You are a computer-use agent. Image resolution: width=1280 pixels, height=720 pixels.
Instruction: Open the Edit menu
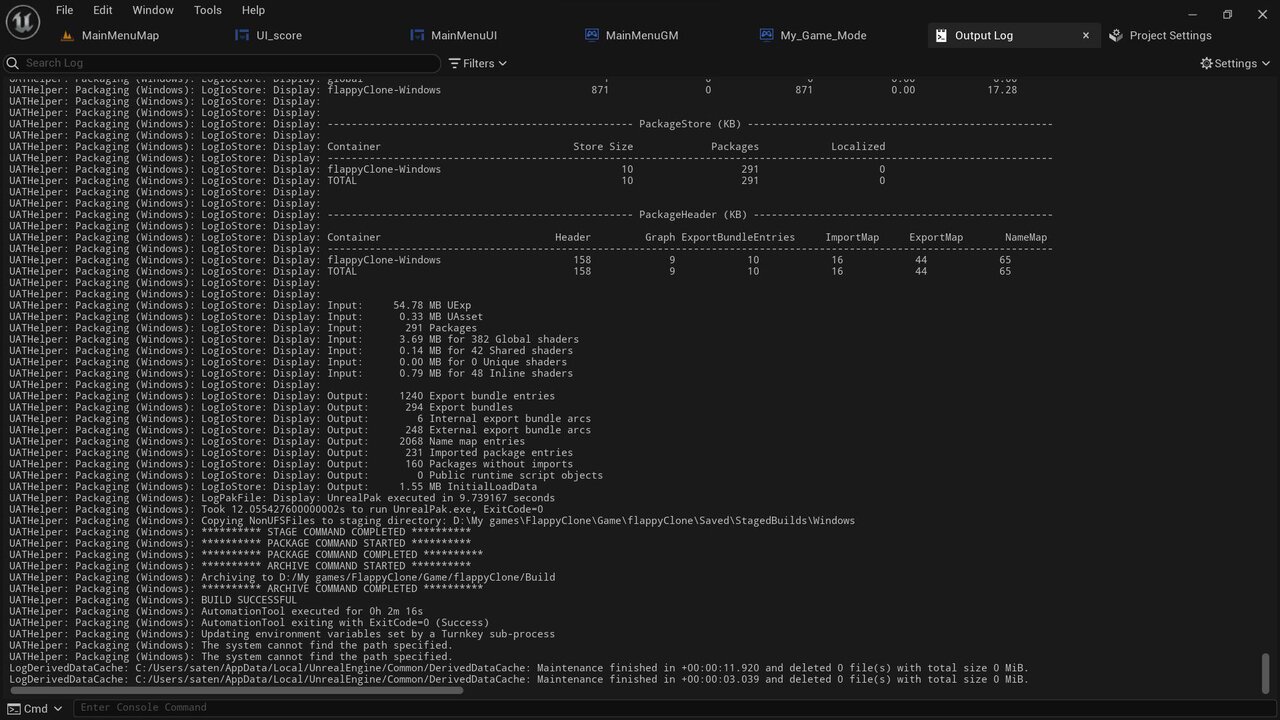(102, 10)
